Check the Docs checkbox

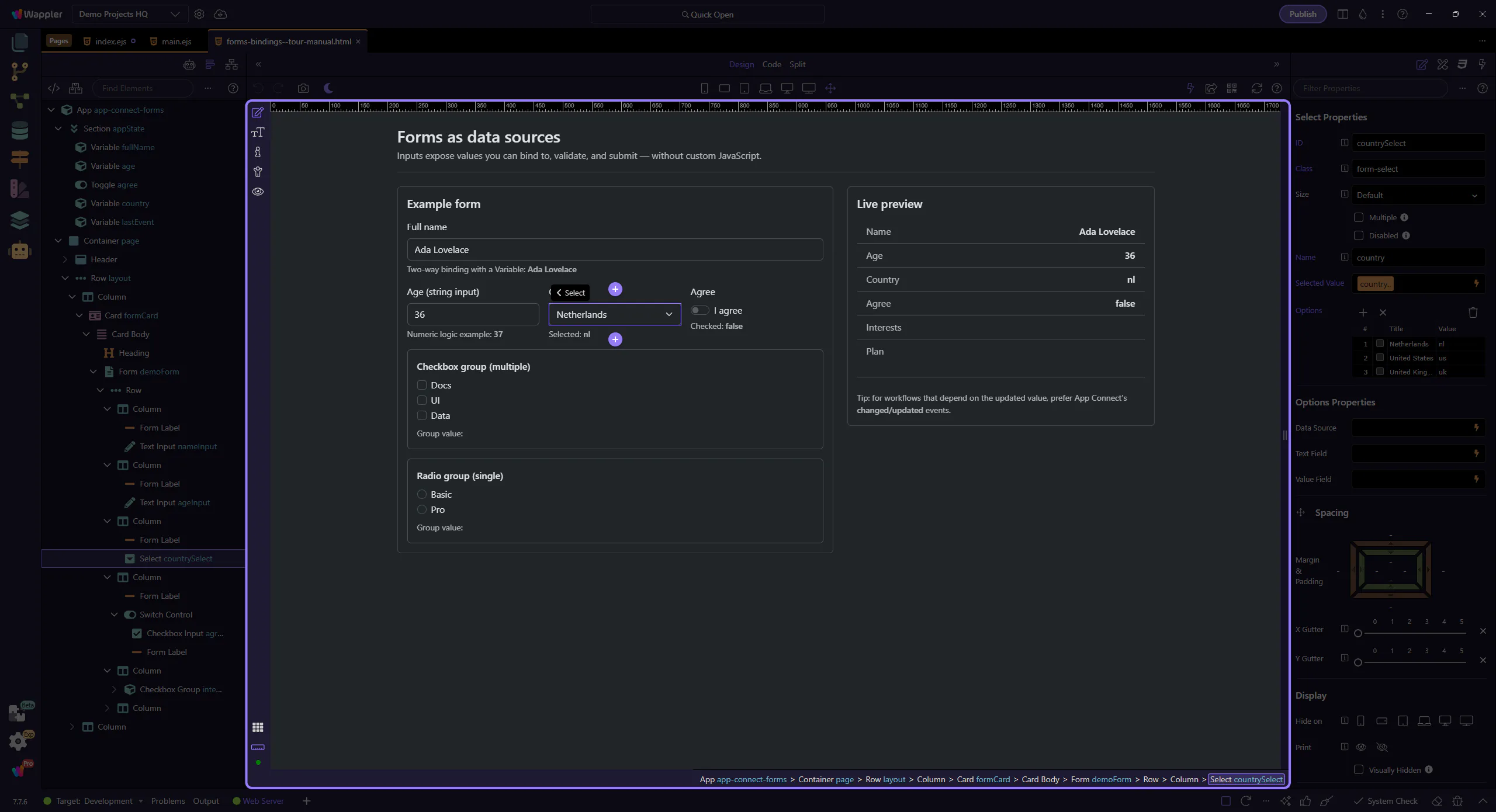[x=422, y=385]
